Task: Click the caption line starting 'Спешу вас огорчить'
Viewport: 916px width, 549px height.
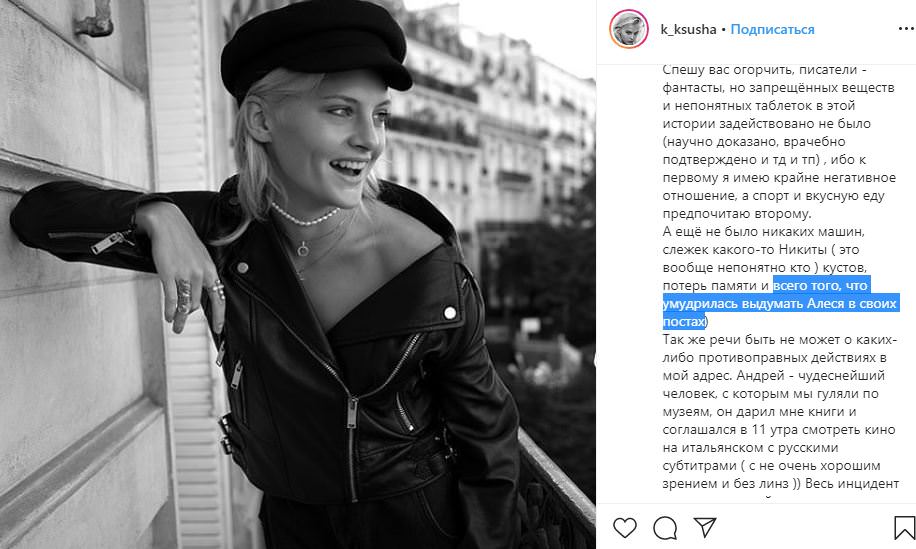Action: click(x=764, y=70)
